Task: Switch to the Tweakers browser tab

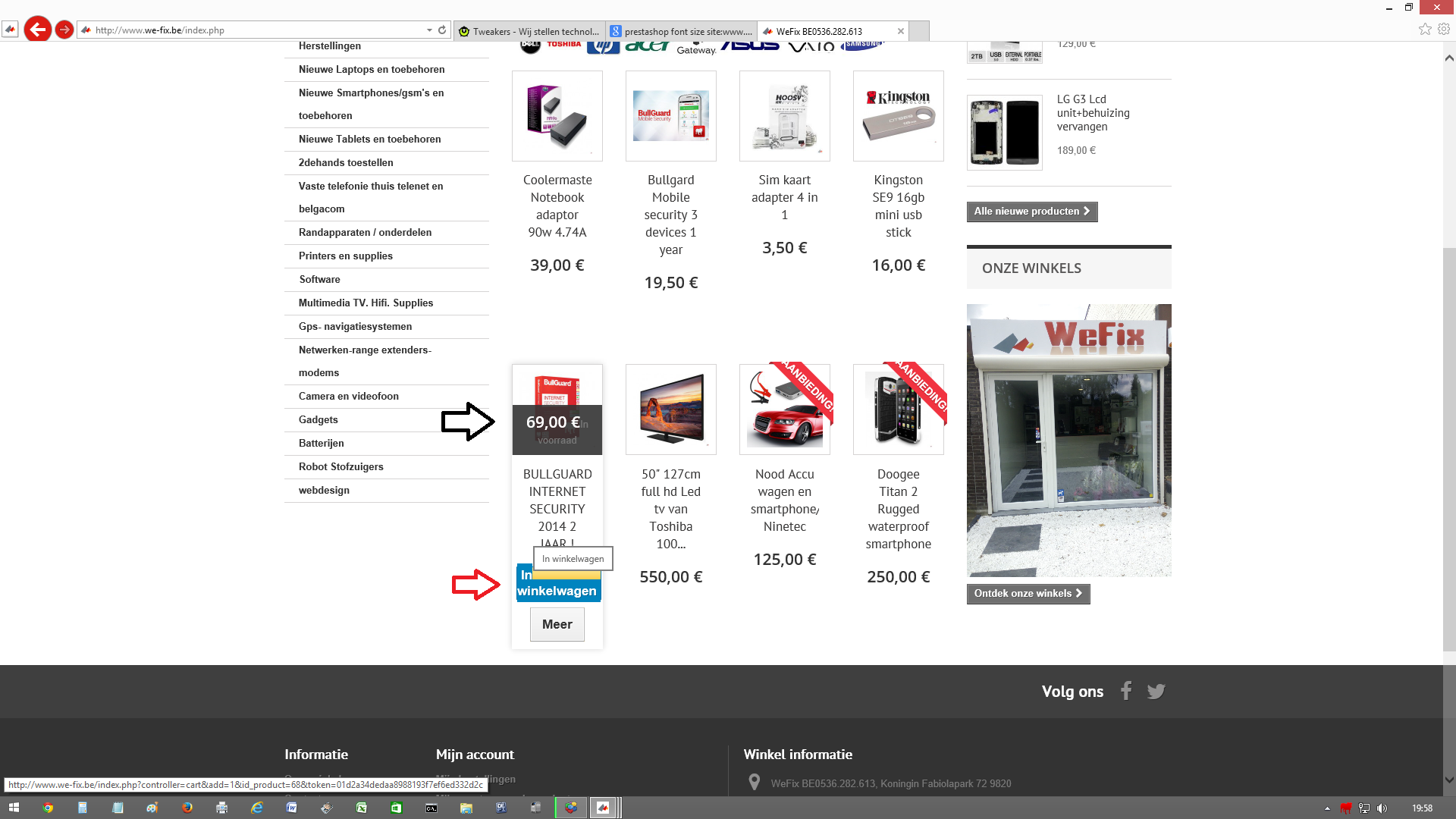Action: point(529,31)
